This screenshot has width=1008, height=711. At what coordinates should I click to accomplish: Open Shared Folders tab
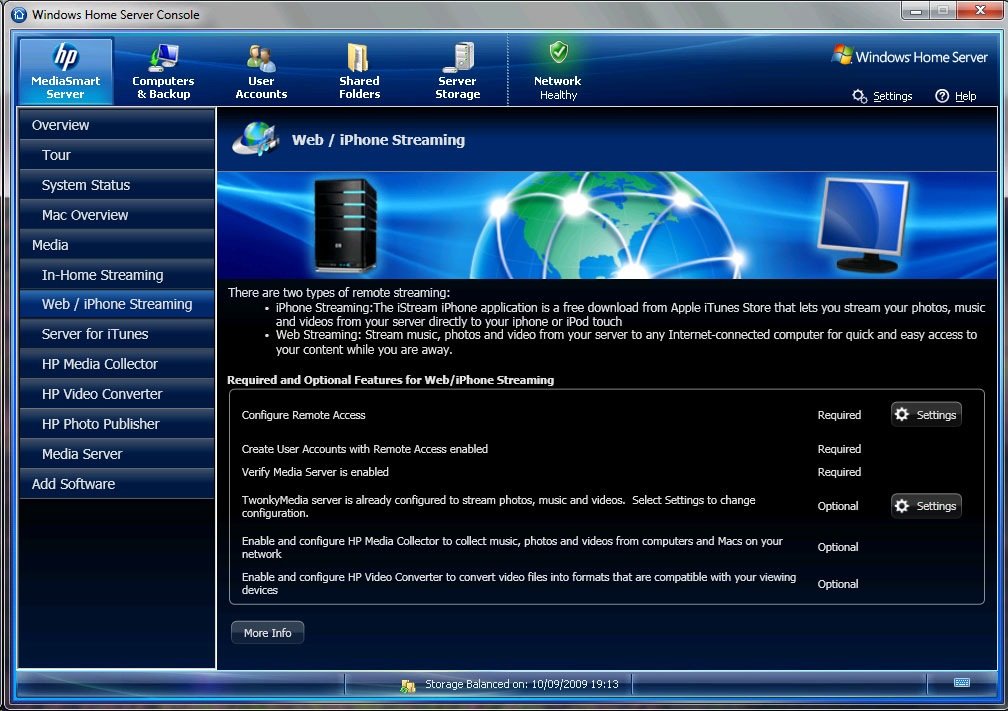pos(359,71)
